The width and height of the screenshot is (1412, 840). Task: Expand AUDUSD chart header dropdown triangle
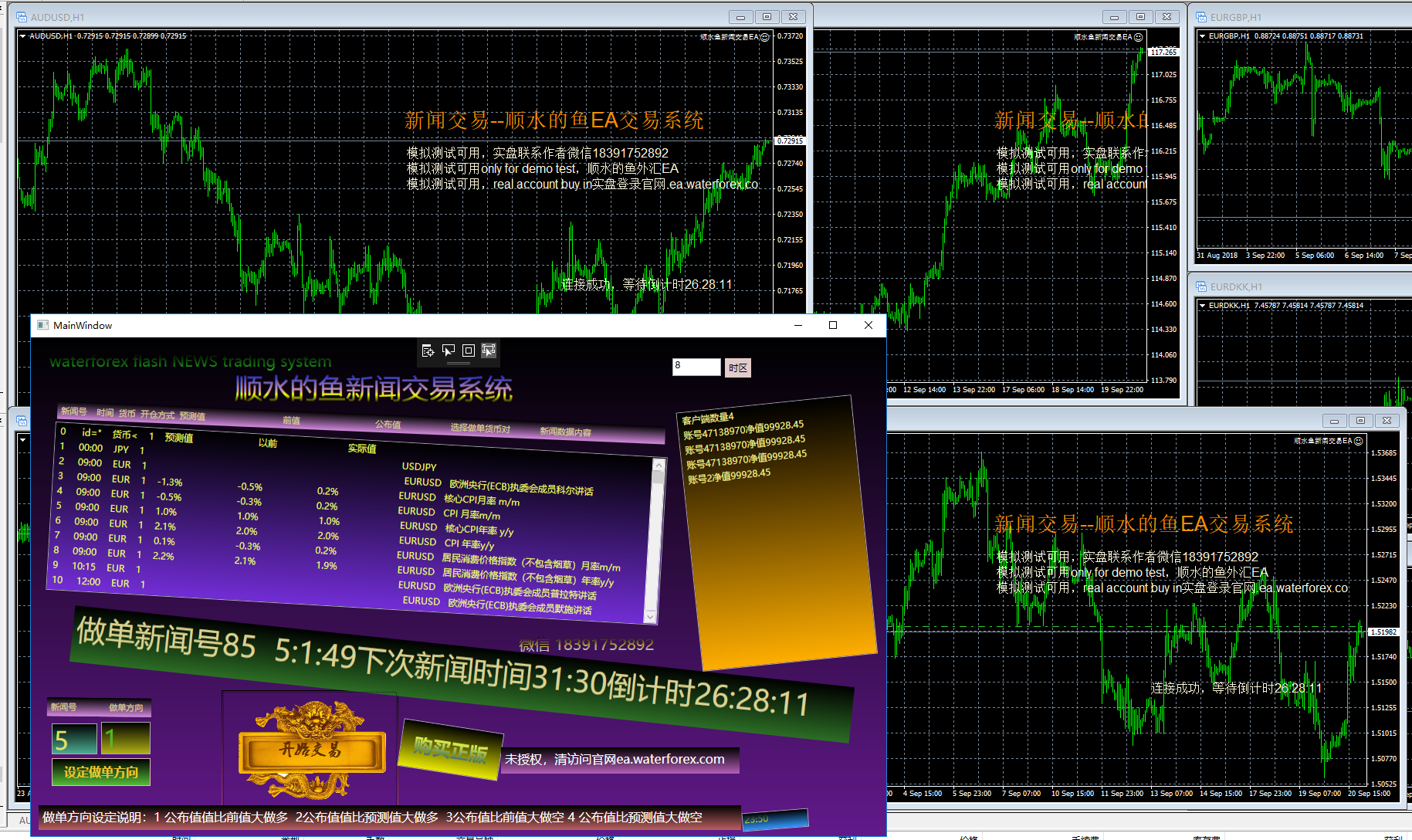point(23,36)
